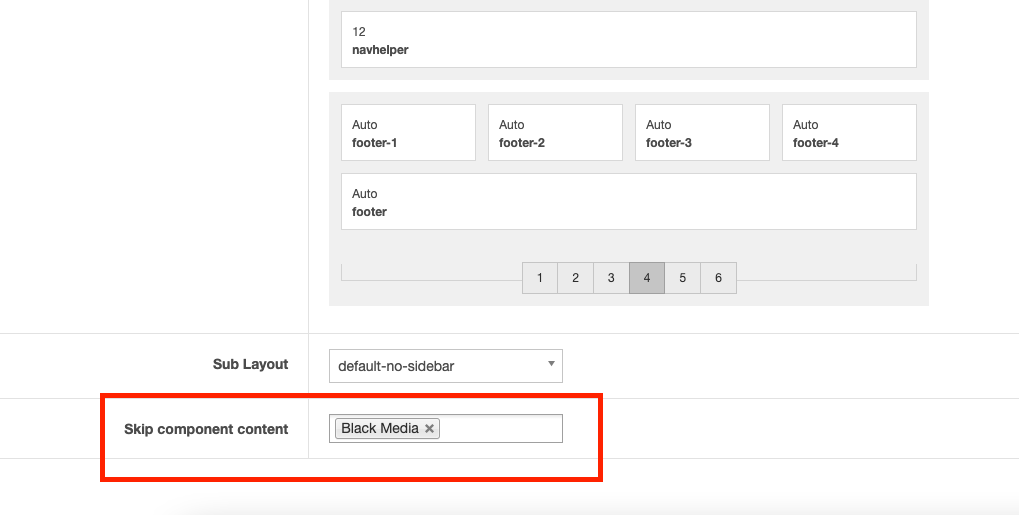Go to layout page 2

pos(575,278)
